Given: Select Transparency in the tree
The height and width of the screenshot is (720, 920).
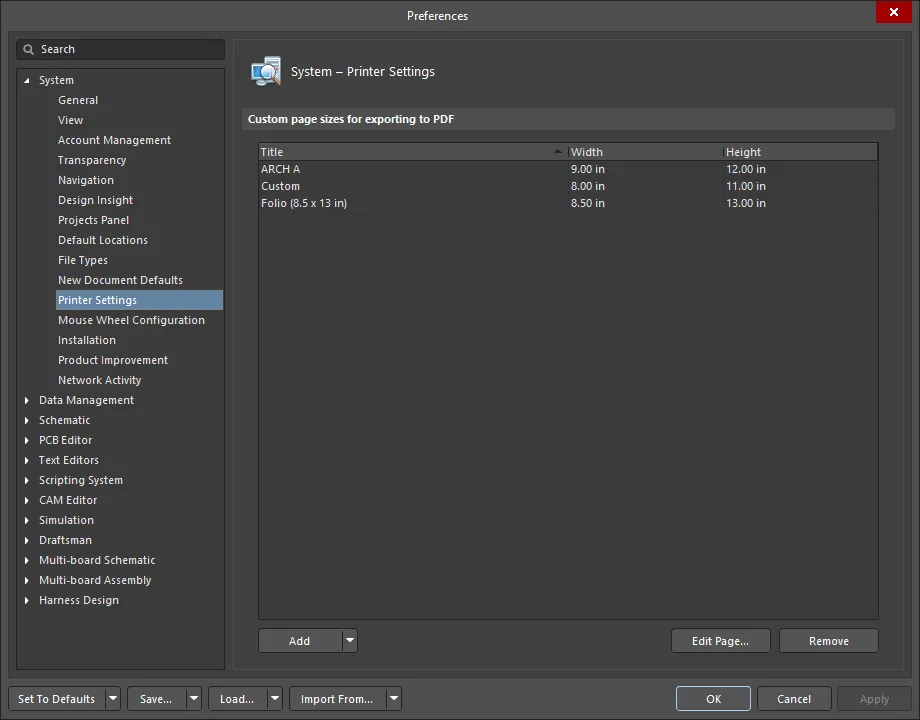Looking at the screenshot, I should (x=92, y=160).
